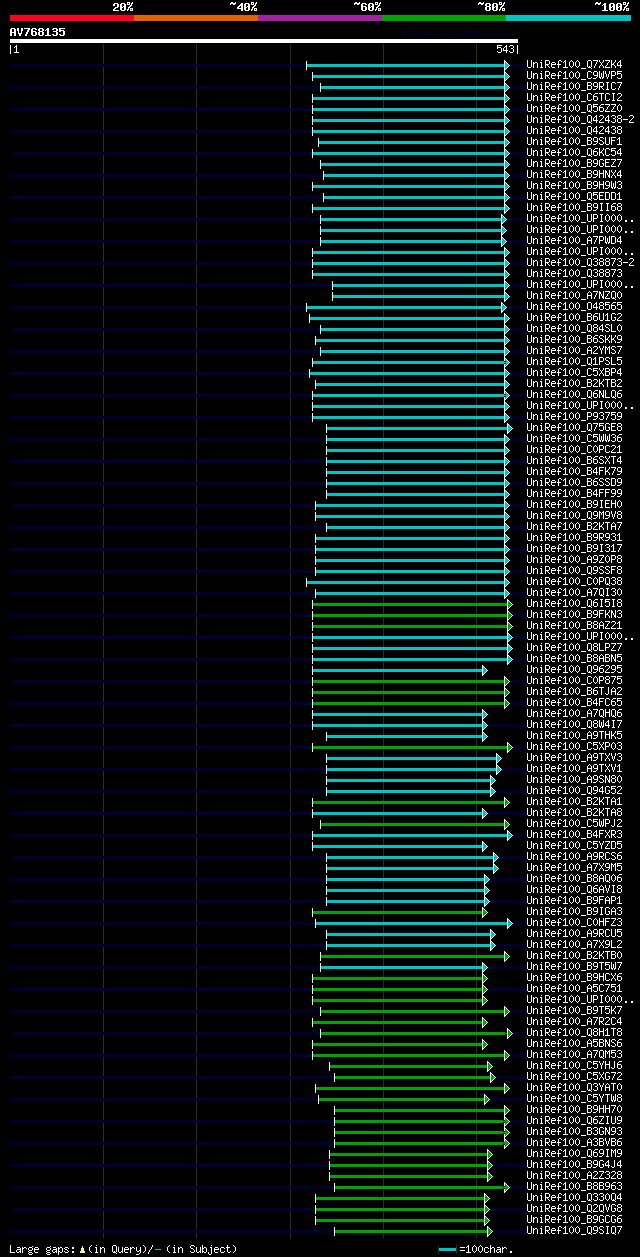Click the UniRef100_A7QI30 label
This screenshot has width=640, height=1257.
[574, 592]
